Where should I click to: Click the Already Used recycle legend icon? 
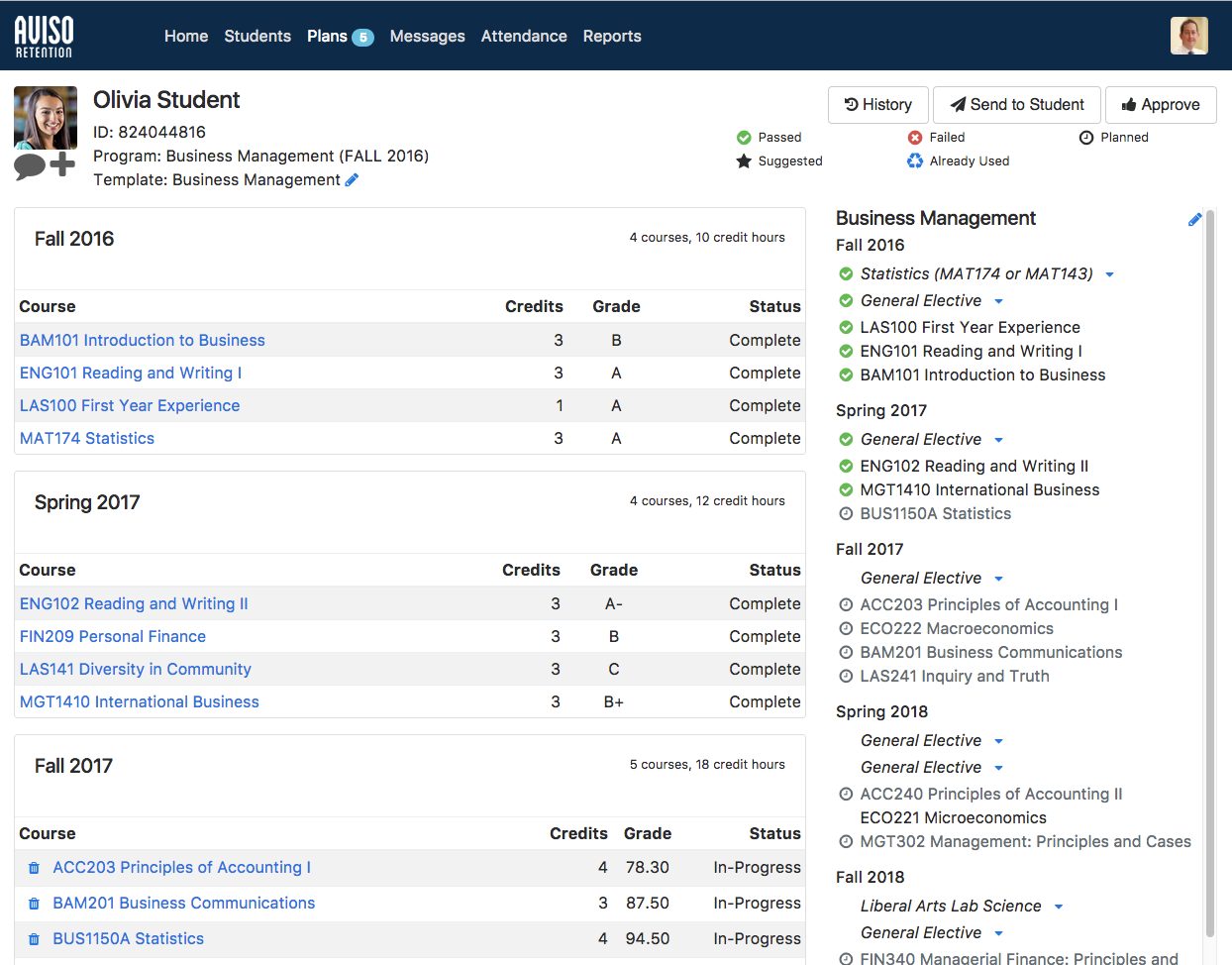tap(915, 161)
